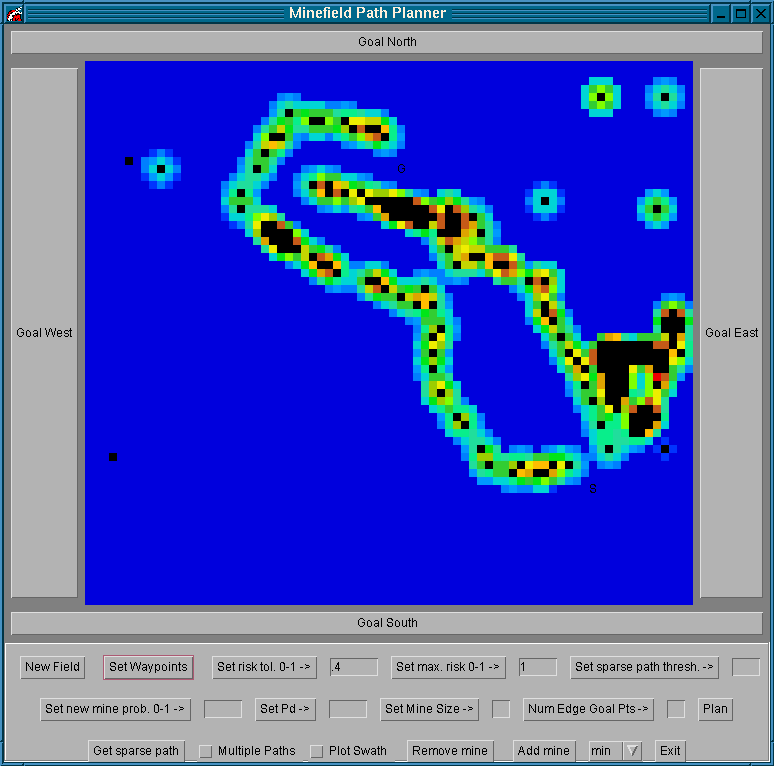Click the application icon in title bar
The image size is (774, 766).
tap(15, 13)
